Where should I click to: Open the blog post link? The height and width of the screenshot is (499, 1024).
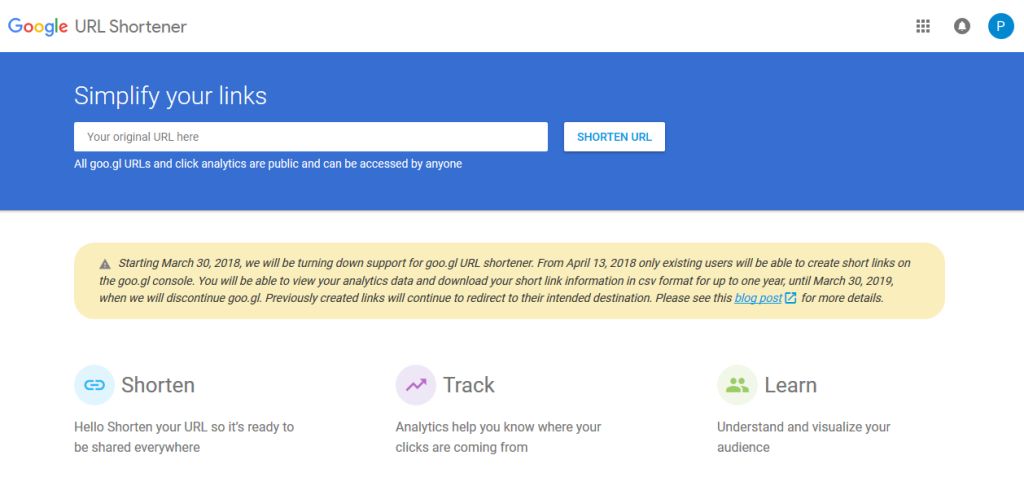758,298
